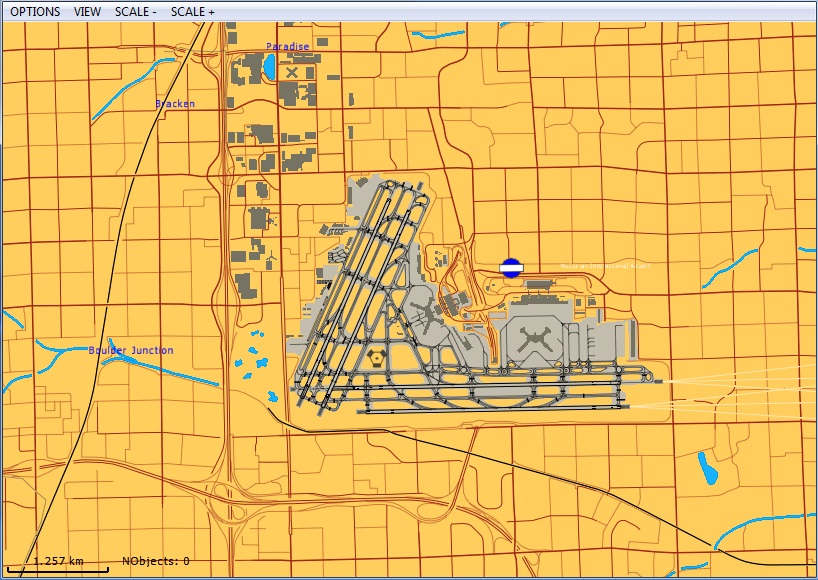Viewport: 818px width, 580px height.
Task: Click the blue-white circular airport marker
Action: 511,267
